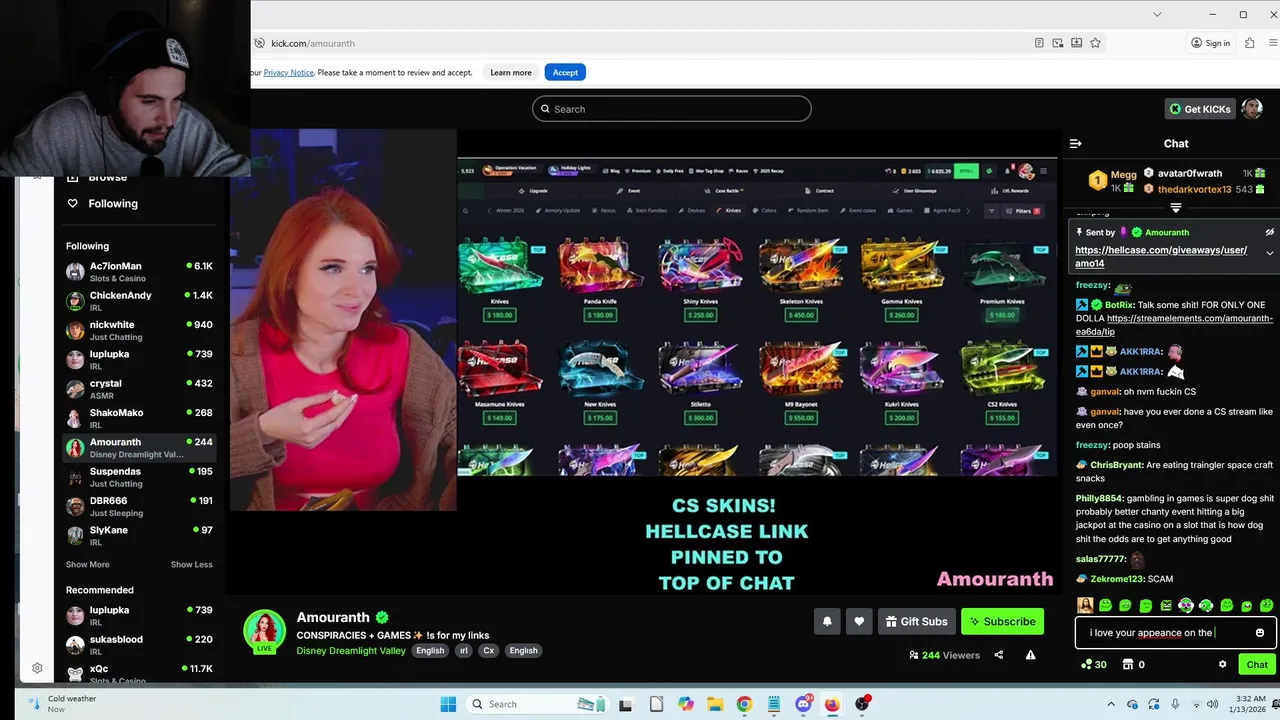Toggle notification bell for Amouranth
The width and height of the screenshot is (1280, 720).
coord(827,621)
